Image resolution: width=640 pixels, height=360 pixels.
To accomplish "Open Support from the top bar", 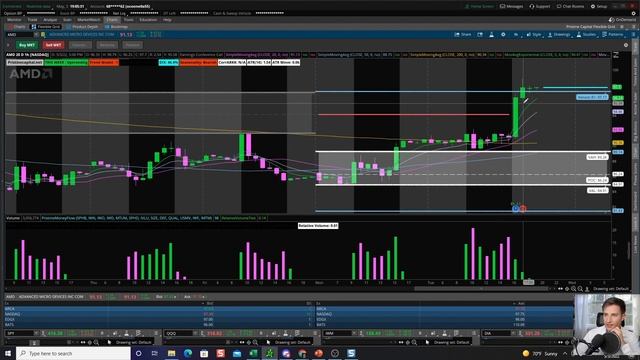I will [540, 7].
